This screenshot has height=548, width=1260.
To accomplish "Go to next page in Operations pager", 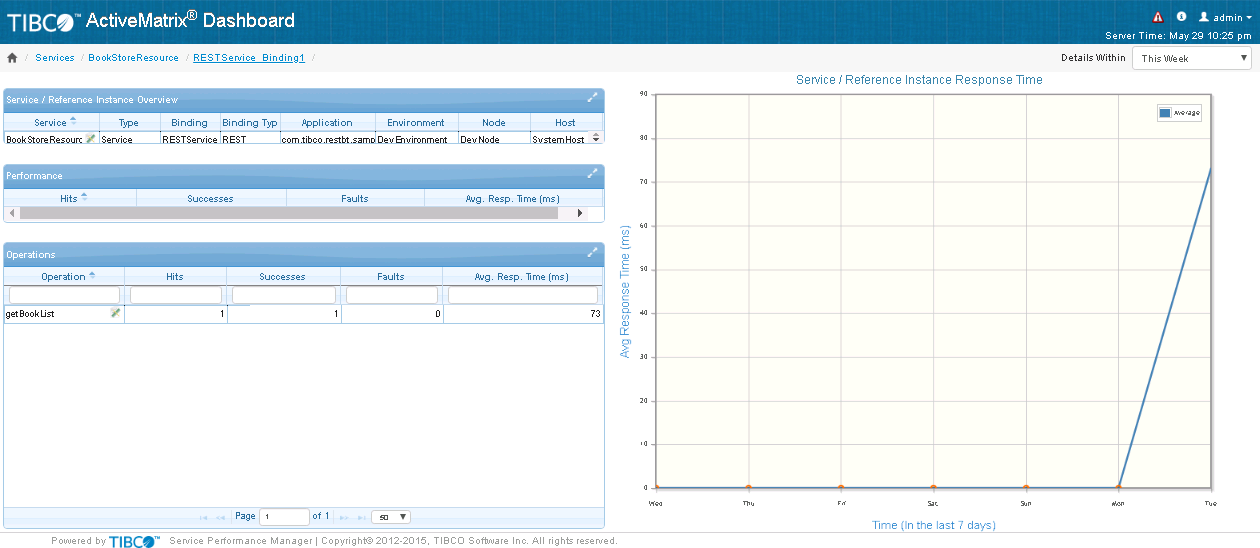I will [344, 517].
